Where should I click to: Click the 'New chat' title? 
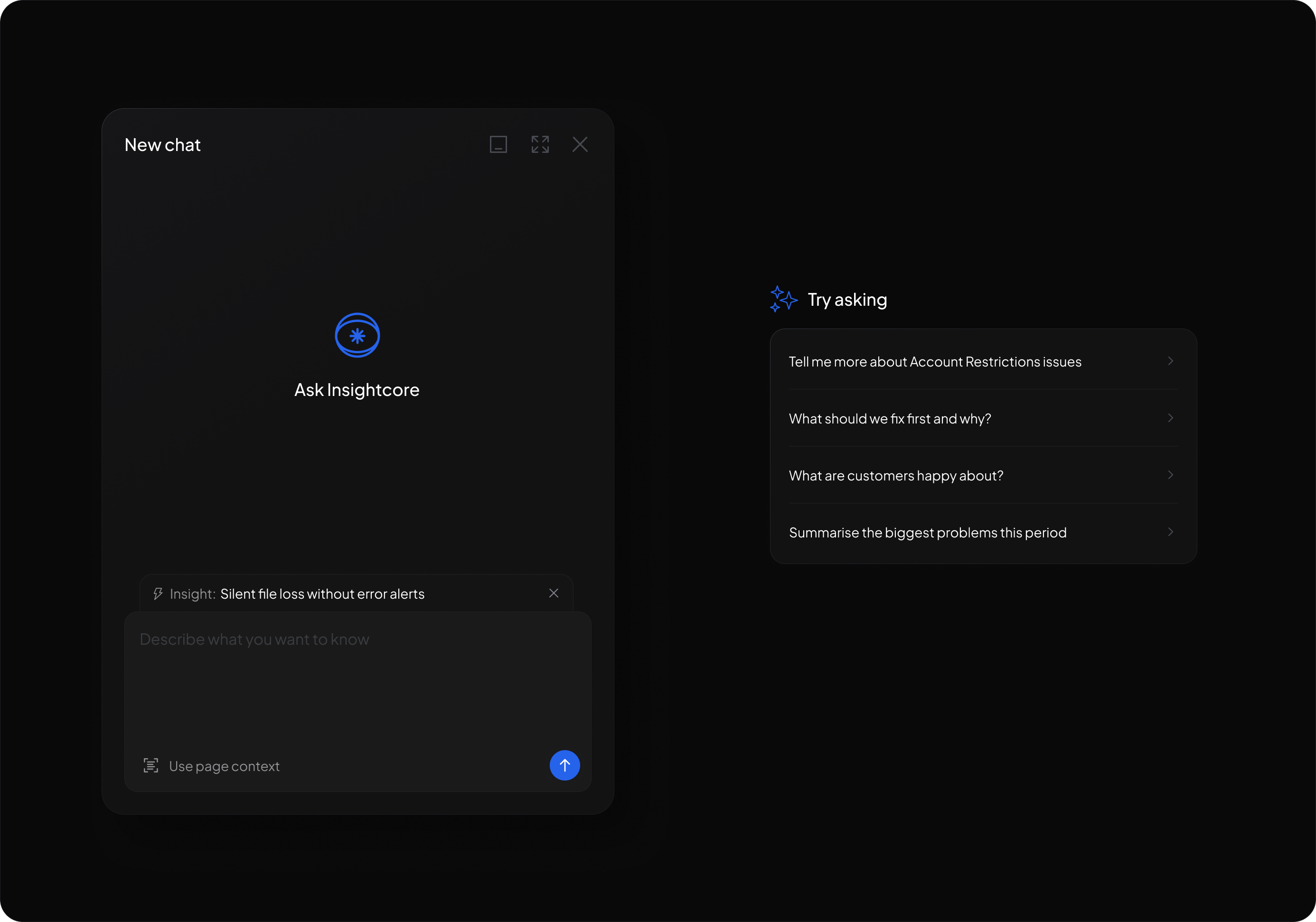coord(163,145)
